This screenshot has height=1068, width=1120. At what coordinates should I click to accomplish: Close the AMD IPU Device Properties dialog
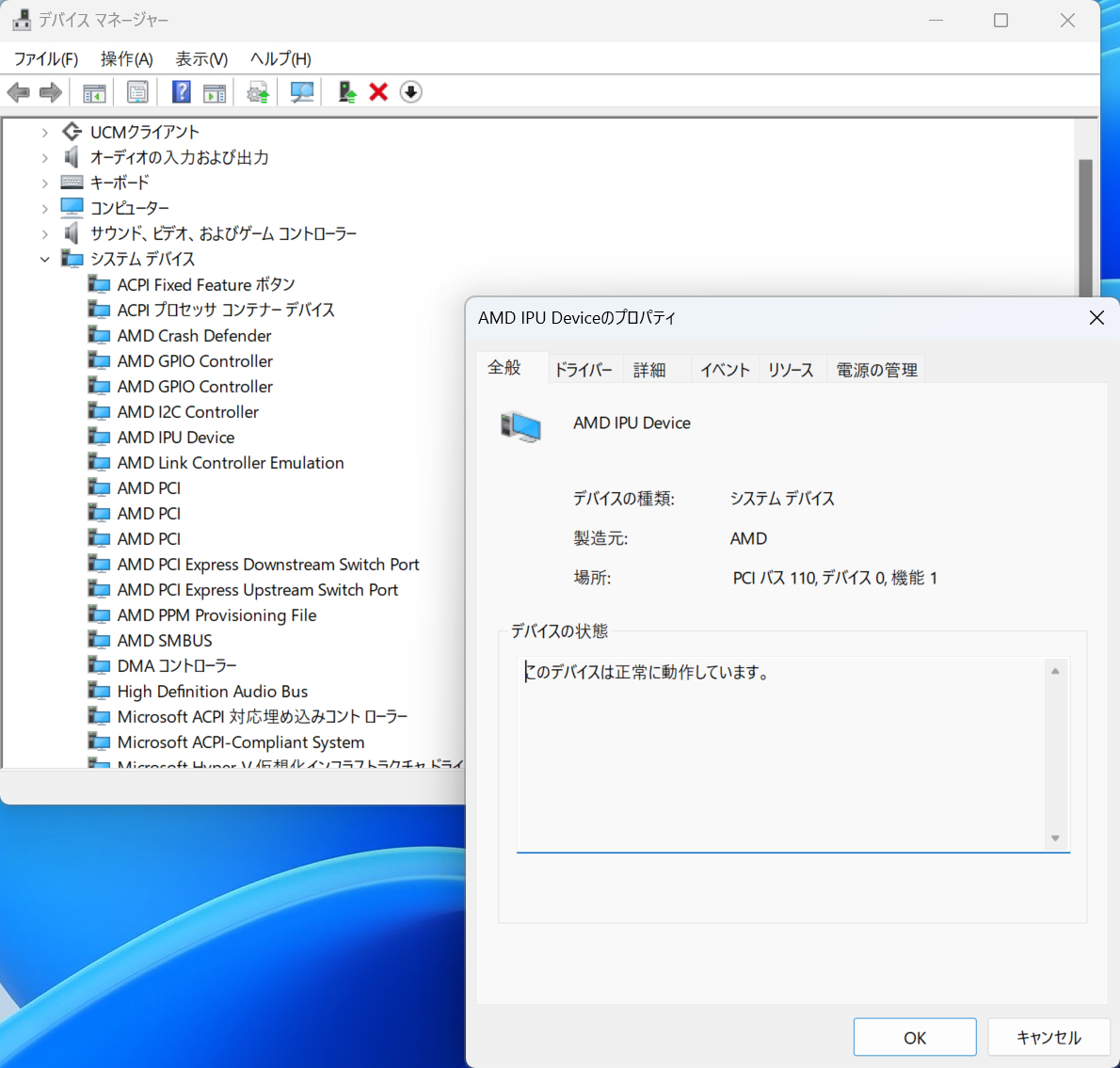point(1096,318)
